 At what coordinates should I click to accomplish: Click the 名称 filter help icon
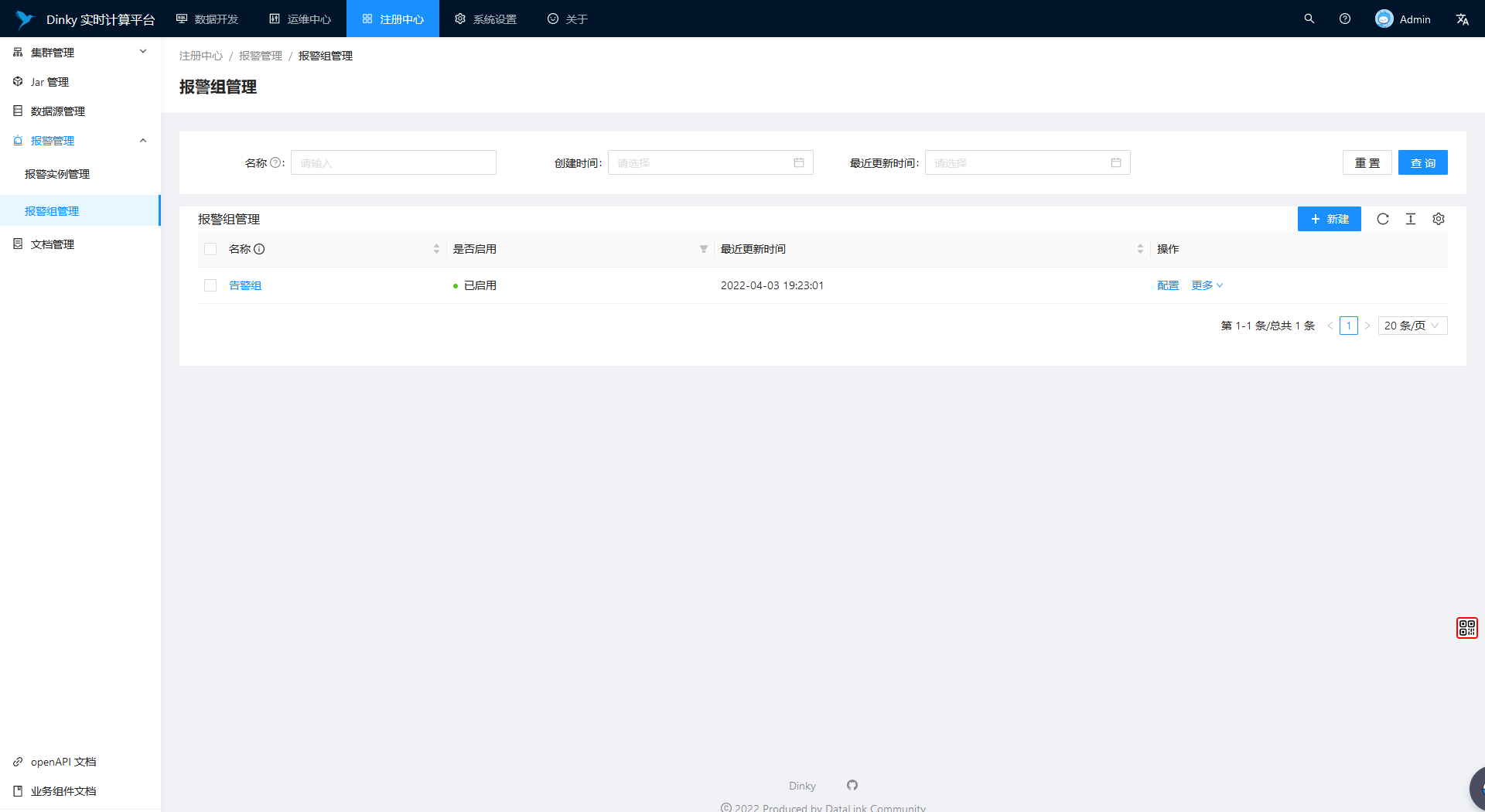tap(275, 162)
